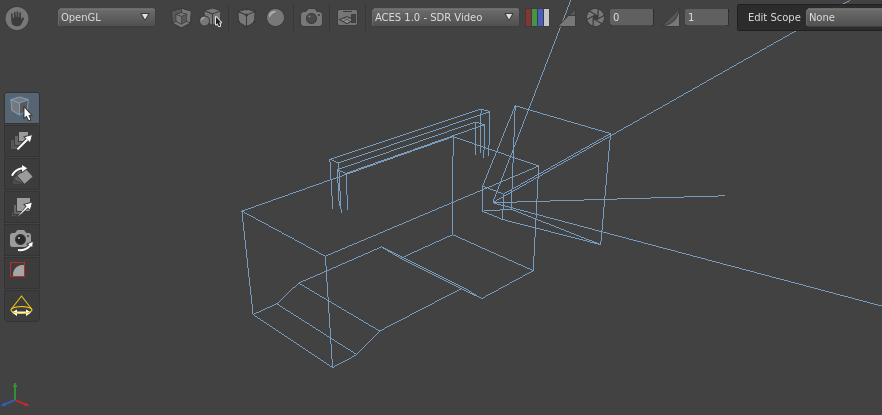The width and height of the screenshot is (882, 415).
Task: Toggle the drawing mode cube icon
Action: pyautogui.click(x=246, y=17)
